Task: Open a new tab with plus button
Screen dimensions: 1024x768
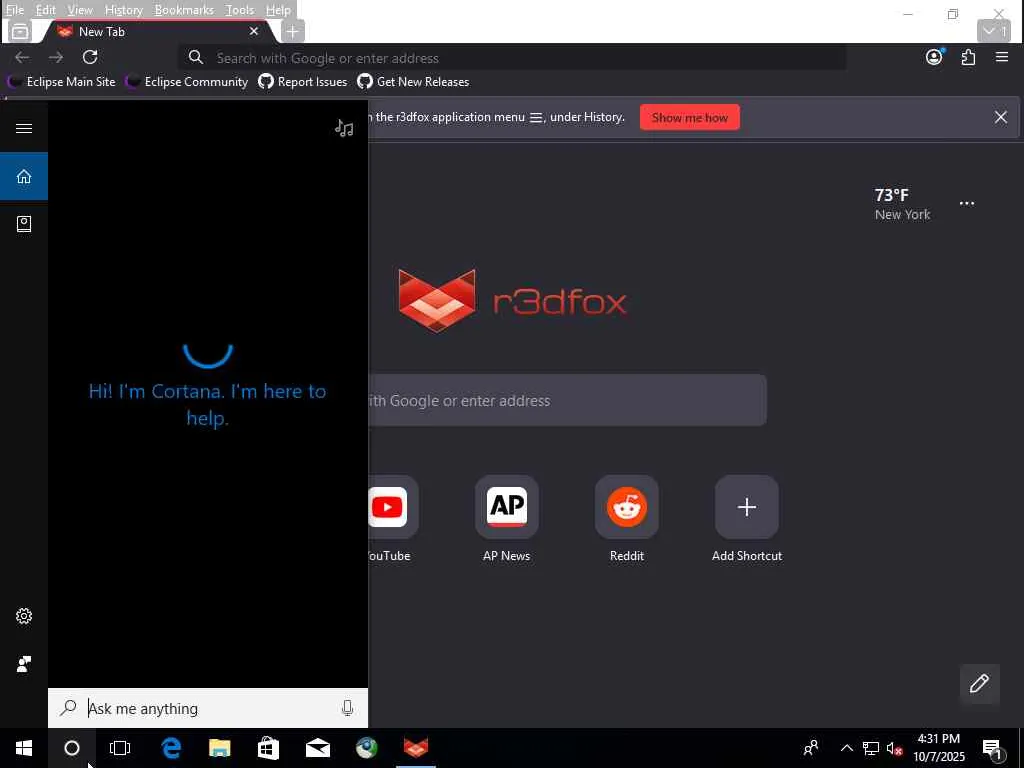Action: pos(292,31)
